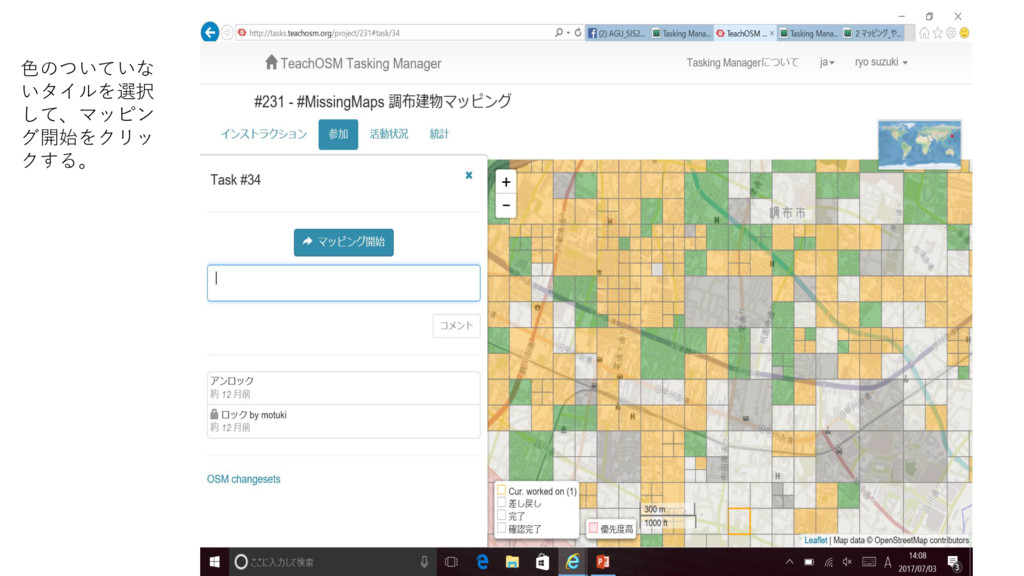Toggle the 差し戻し legend box
The image size is (1024, 576).
coord(502,503)
